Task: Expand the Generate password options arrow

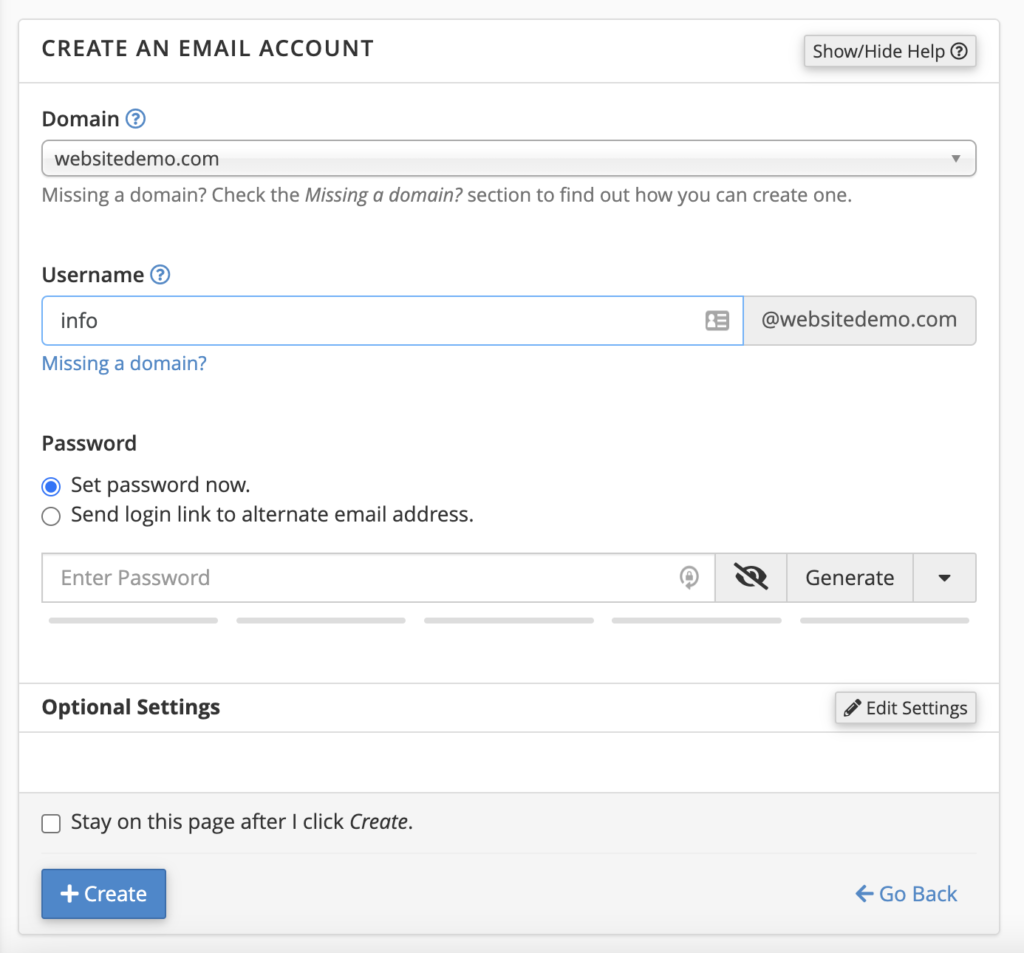Action: pyautogui.click(x=944, y=578)
